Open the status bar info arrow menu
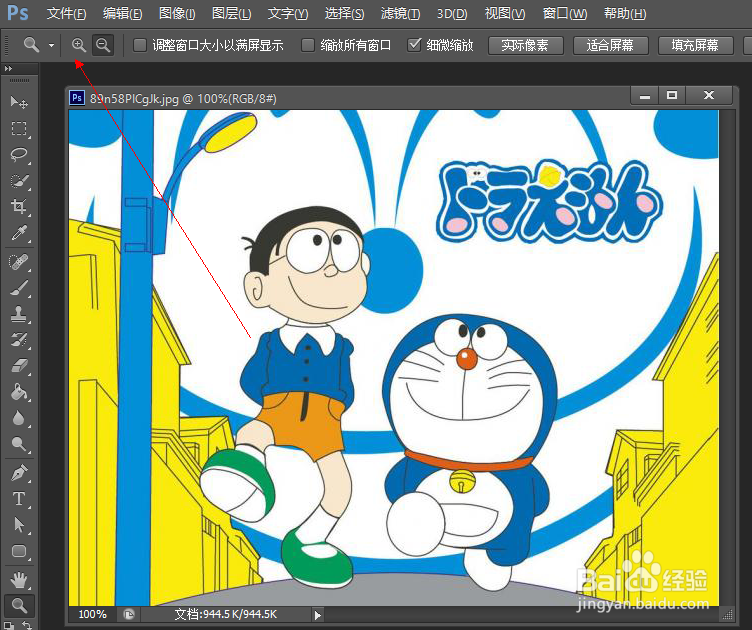The width and height of the screenshot is (752, 630). click(317, 615)
